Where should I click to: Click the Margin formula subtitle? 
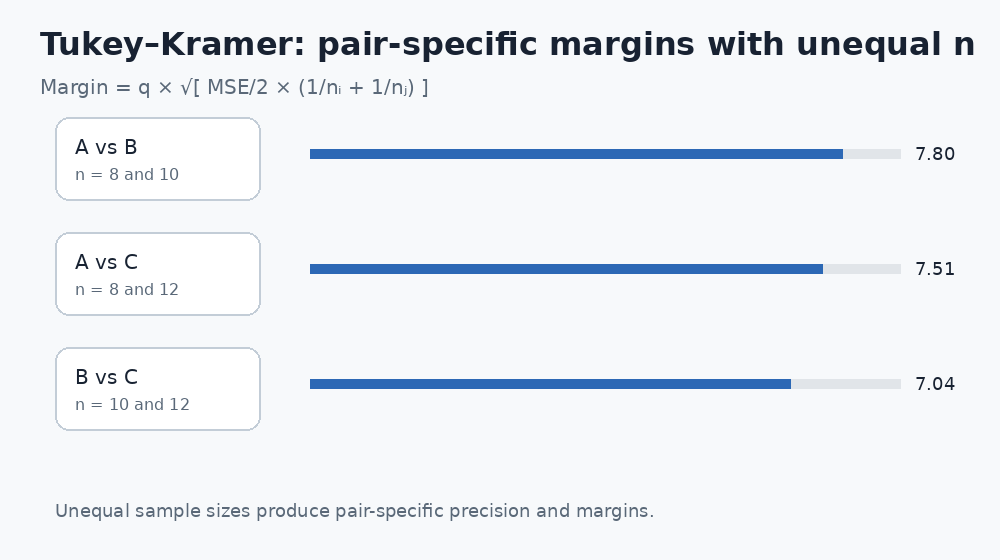click(234, 87)
